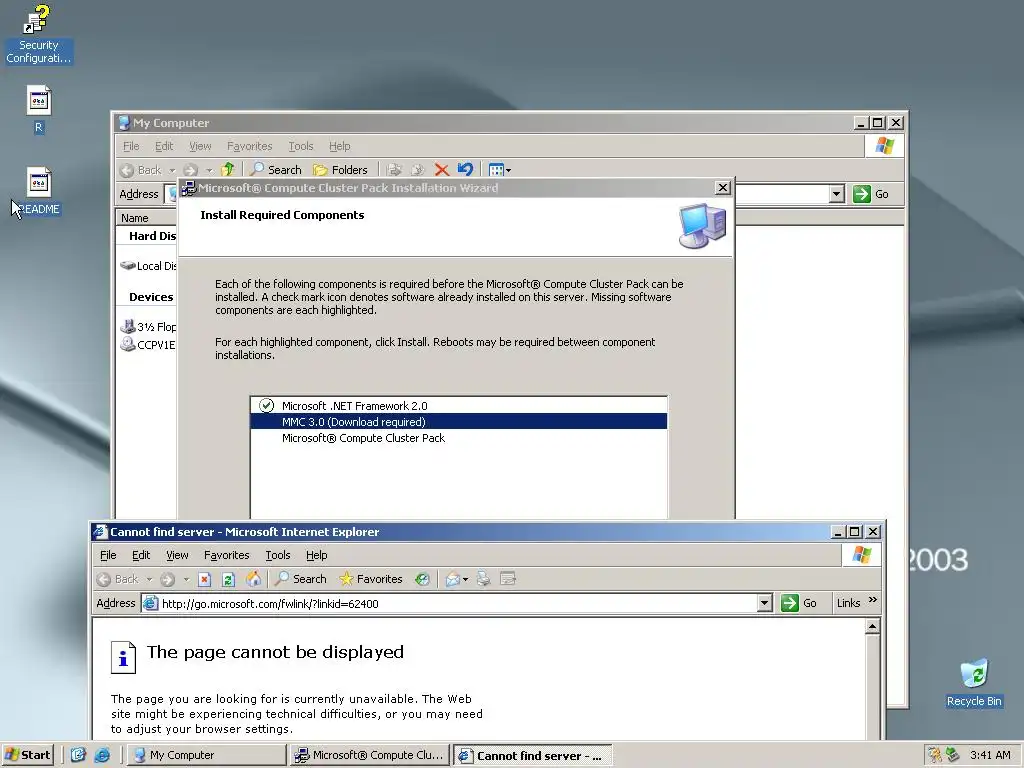
Task: Click the Name column header in My Computer
Action: click(147, 217)
